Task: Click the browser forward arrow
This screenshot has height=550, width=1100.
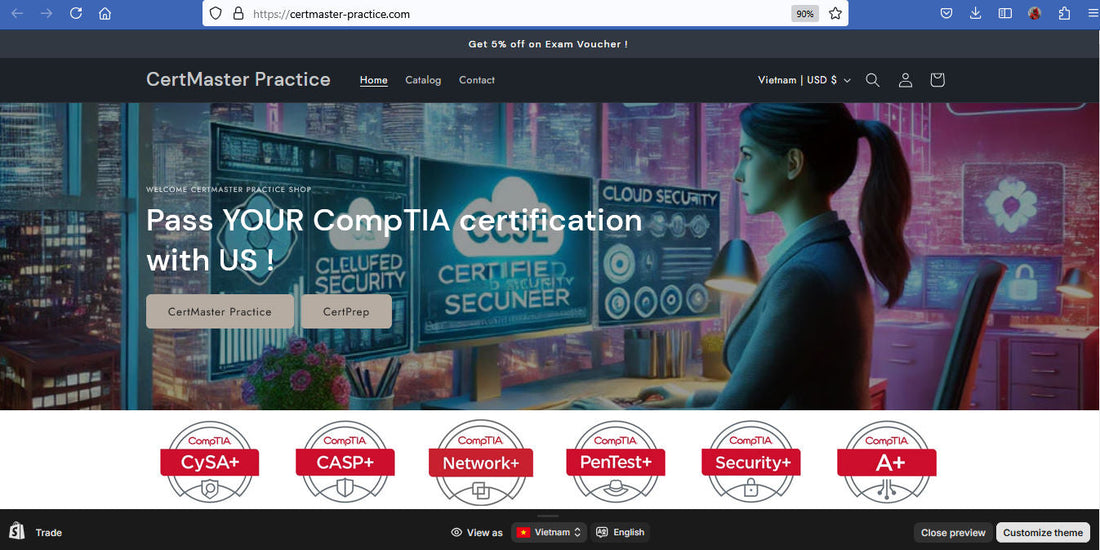Action: (x=47, y=13)
